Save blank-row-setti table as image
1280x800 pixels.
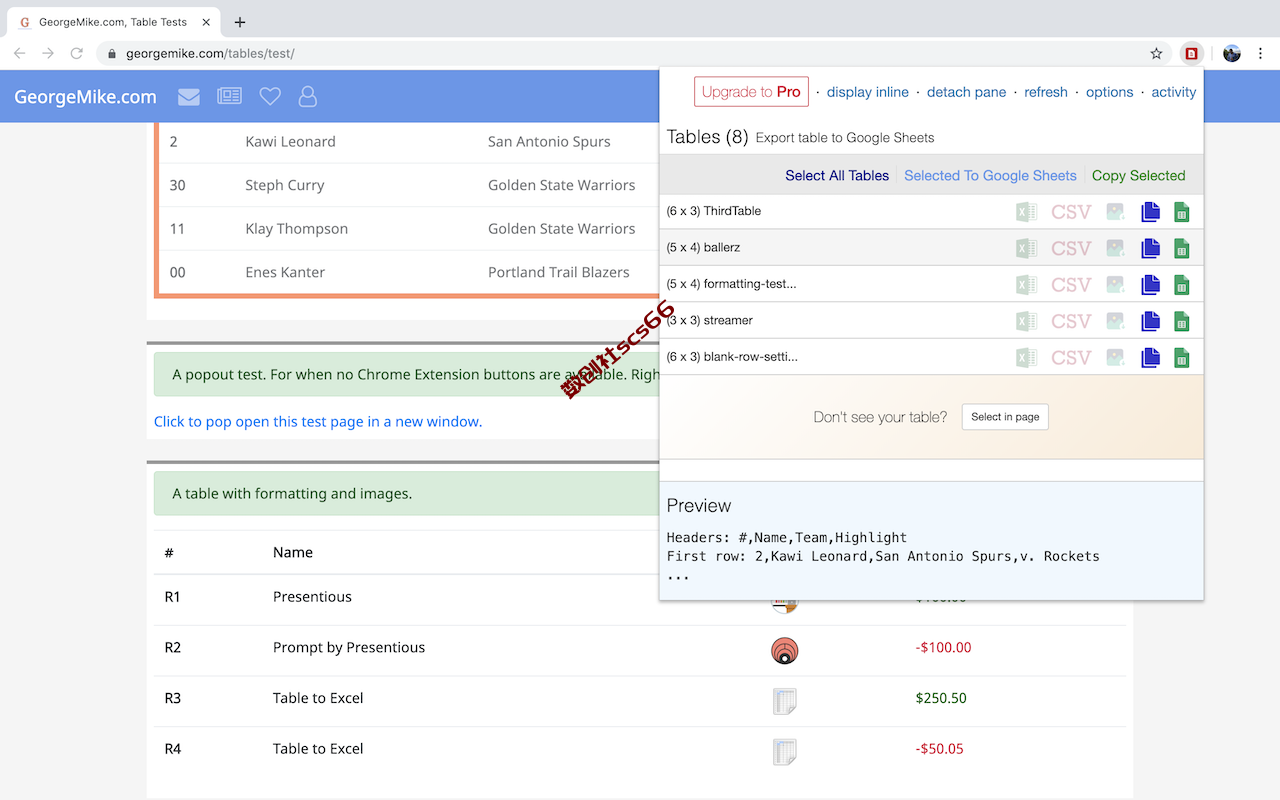(1115, 357)
